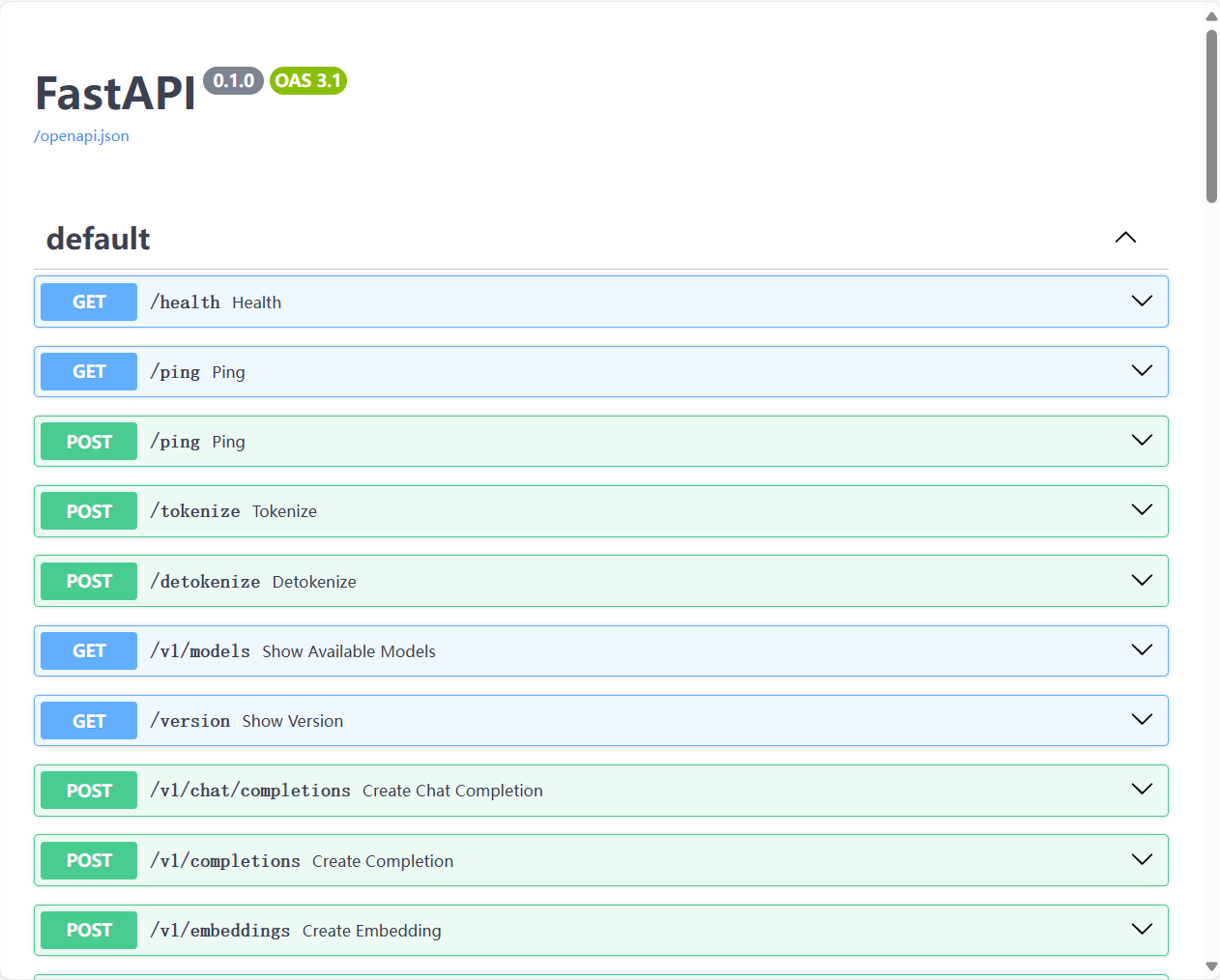Click the /v1/chat/completions path text
Viewport: 1220px width, 980px height.
tap(250, 791)
